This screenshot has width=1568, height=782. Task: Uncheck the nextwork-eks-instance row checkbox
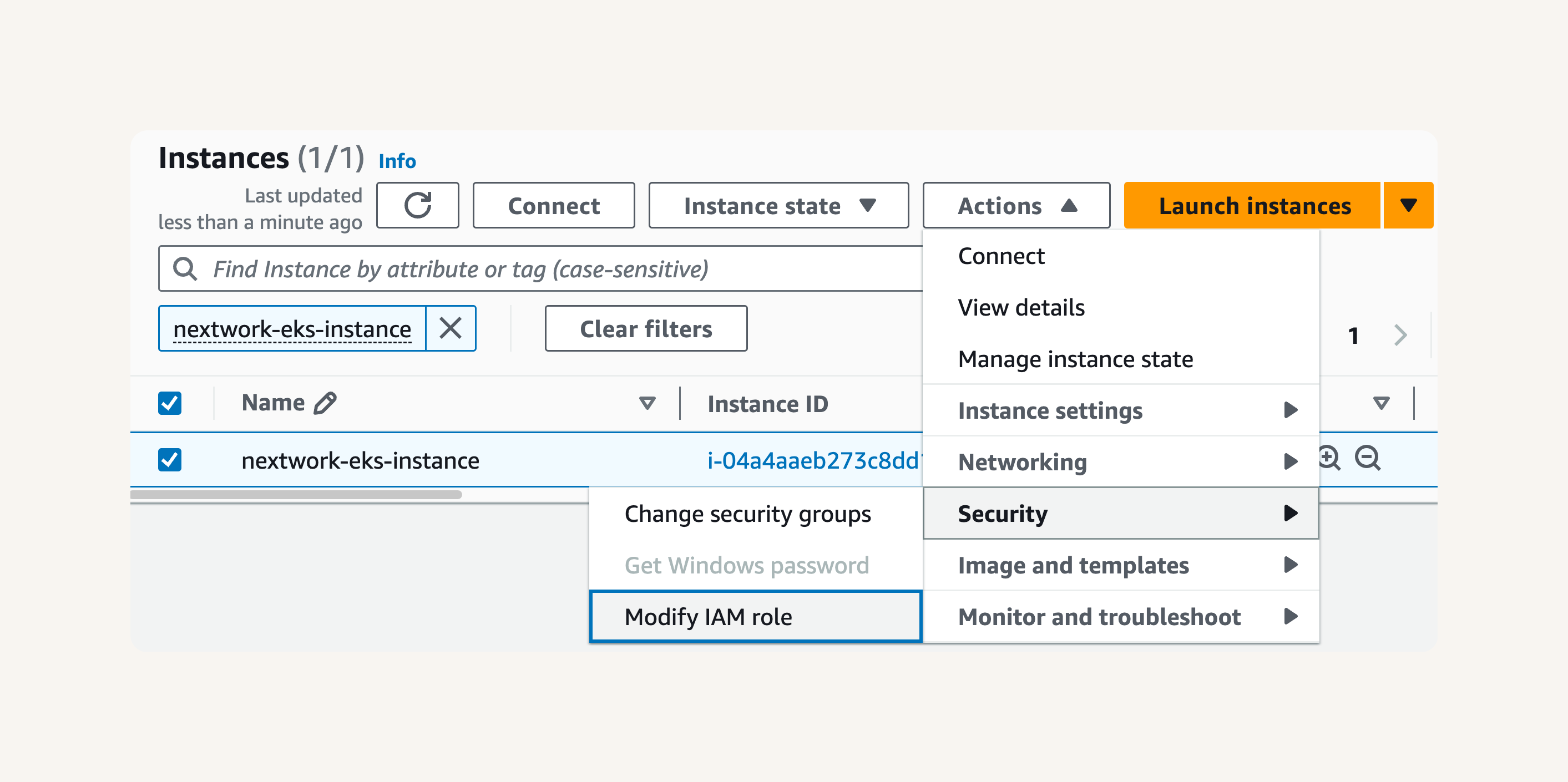[x=170, y=460]
